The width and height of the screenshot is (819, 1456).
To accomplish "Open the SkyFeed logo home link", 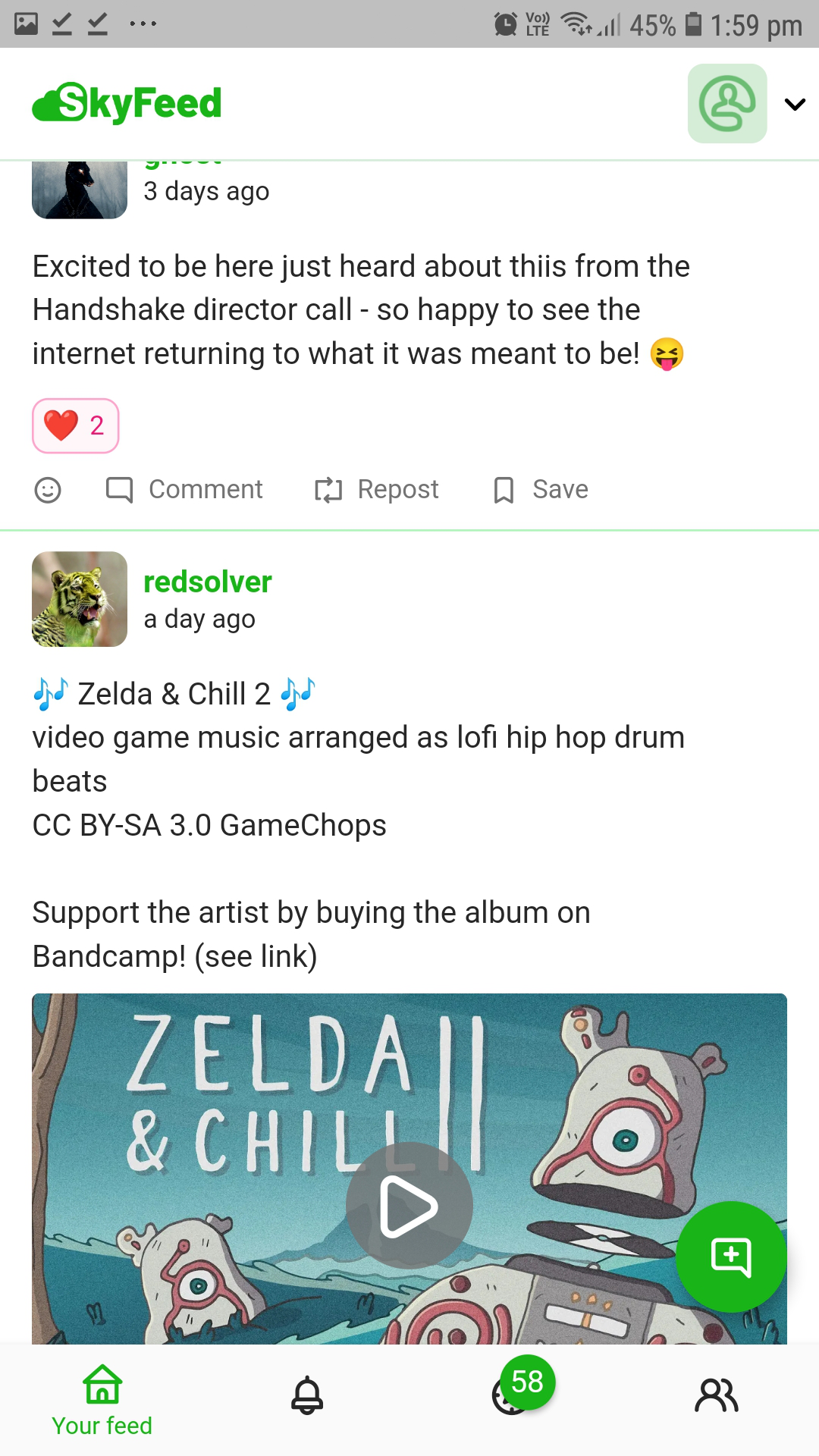I will click(127, 103).
